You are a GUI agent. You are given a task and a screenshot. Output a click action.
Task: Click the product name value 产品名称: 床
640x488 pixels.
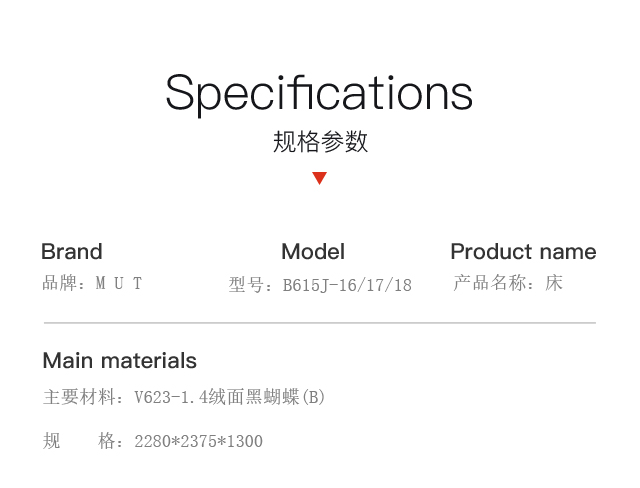pos(508,283)
